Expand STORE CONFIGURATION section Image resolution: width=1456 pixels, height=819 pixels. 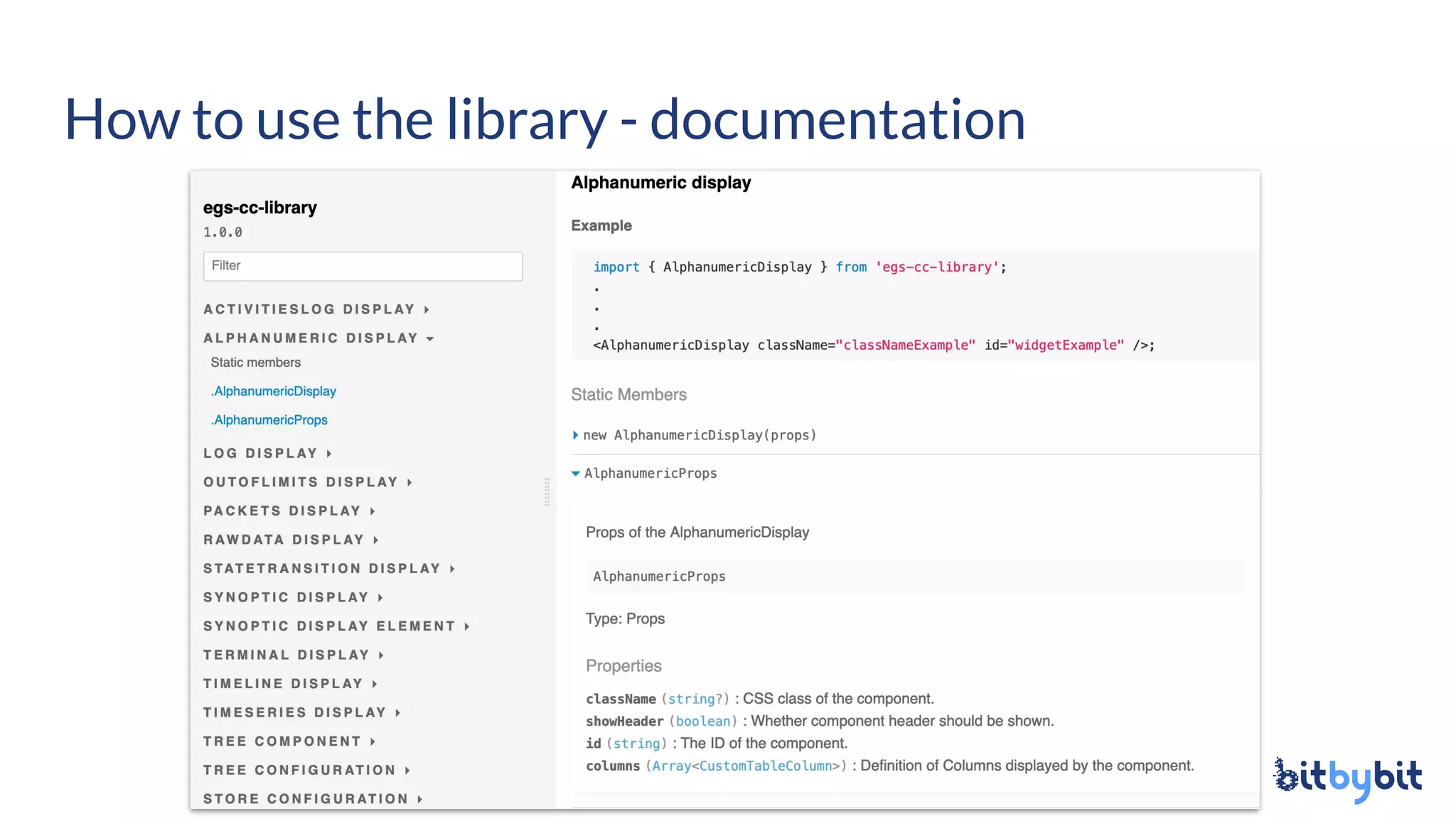(x=313, y=799)
